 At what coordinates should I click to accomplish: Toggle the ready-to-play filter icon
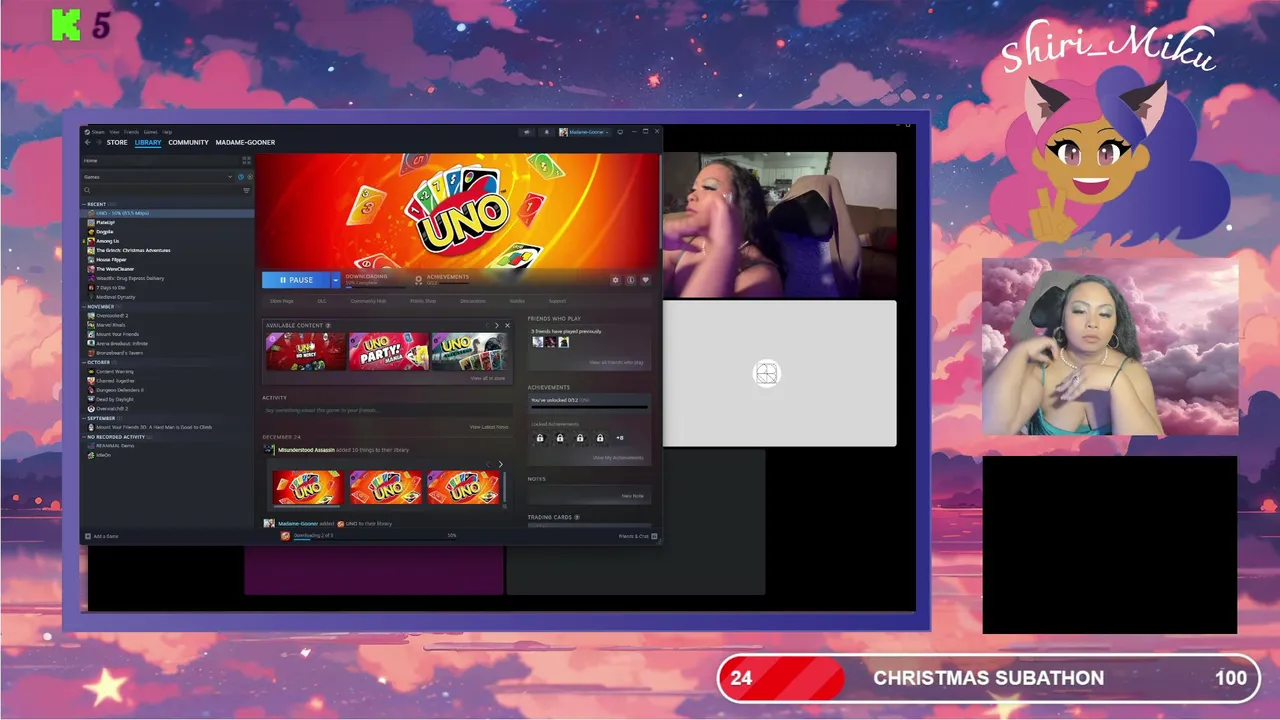[249, 177]
